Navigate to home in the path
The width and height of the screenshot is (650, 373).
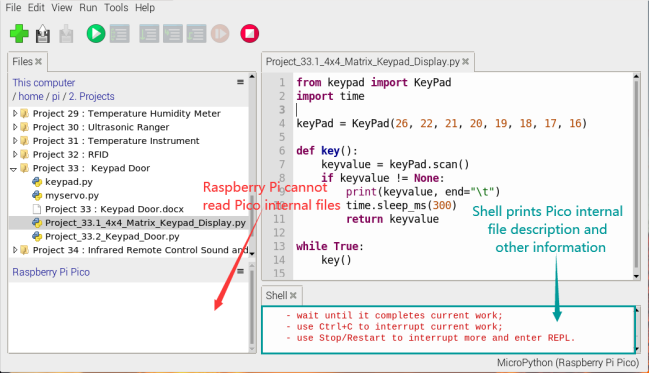point(31,96)
